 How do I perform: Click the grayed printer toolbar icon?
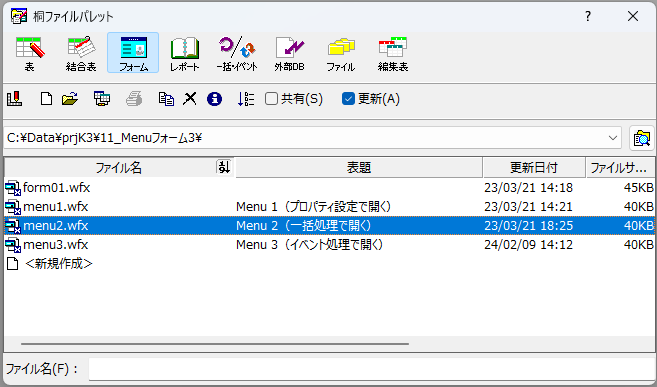pos(134,99)
